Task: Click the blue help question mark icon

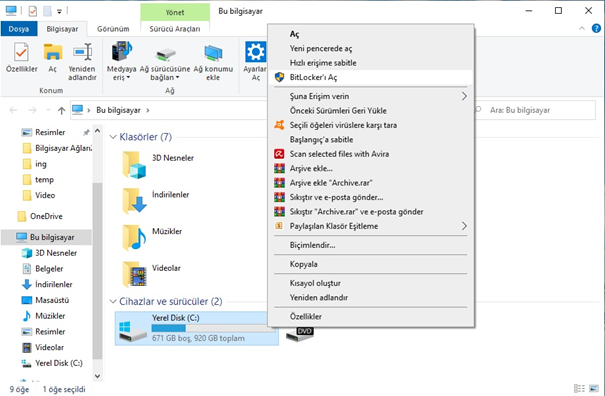Action: click(596, 29)
